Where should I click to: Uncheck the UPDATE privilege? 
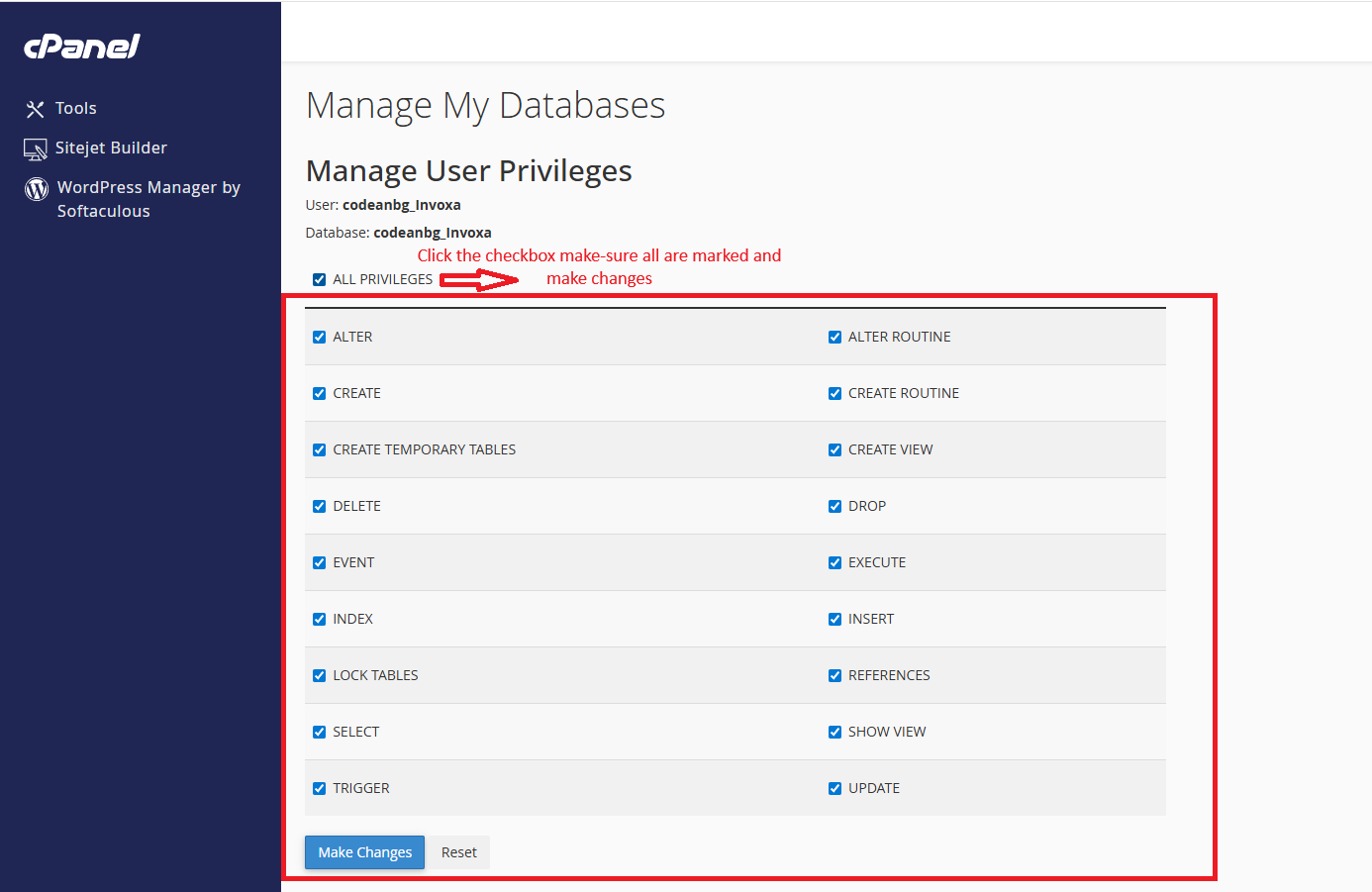(834, 789)
